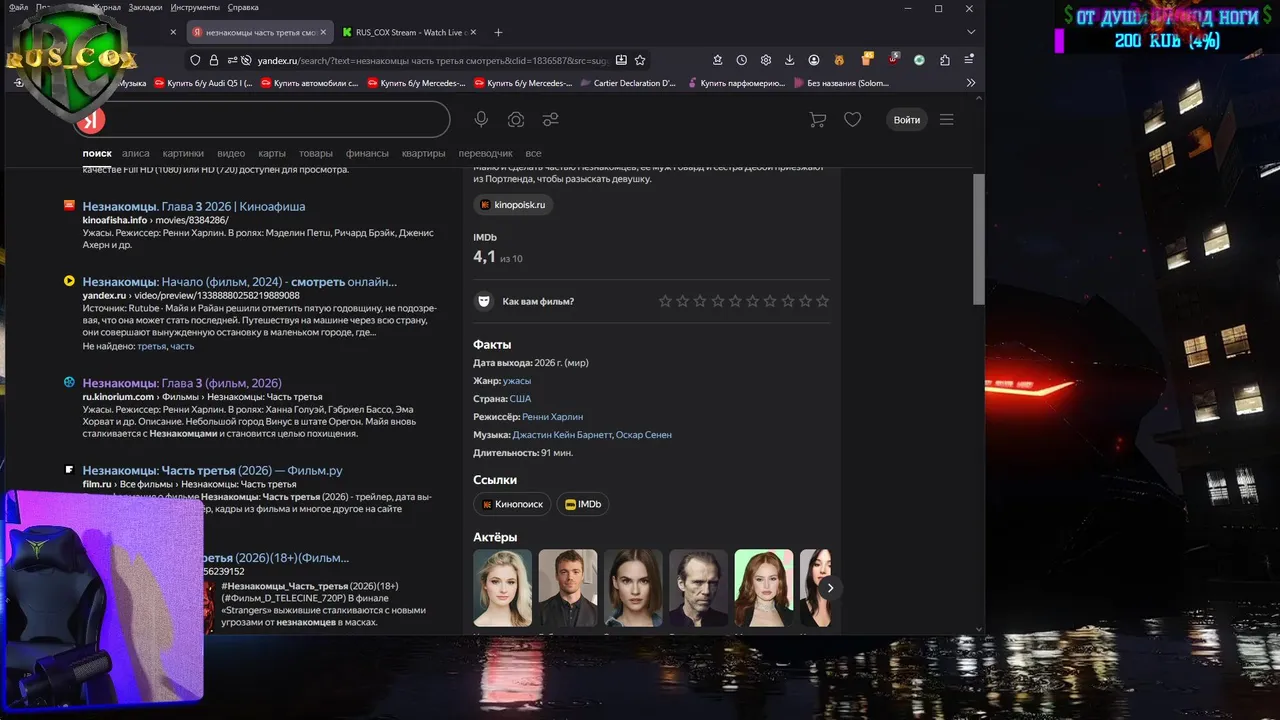This screenshot has height=720, width=1280.
Task: Click red-haired actress portrait thumbnail
Action: coord(764,588)
